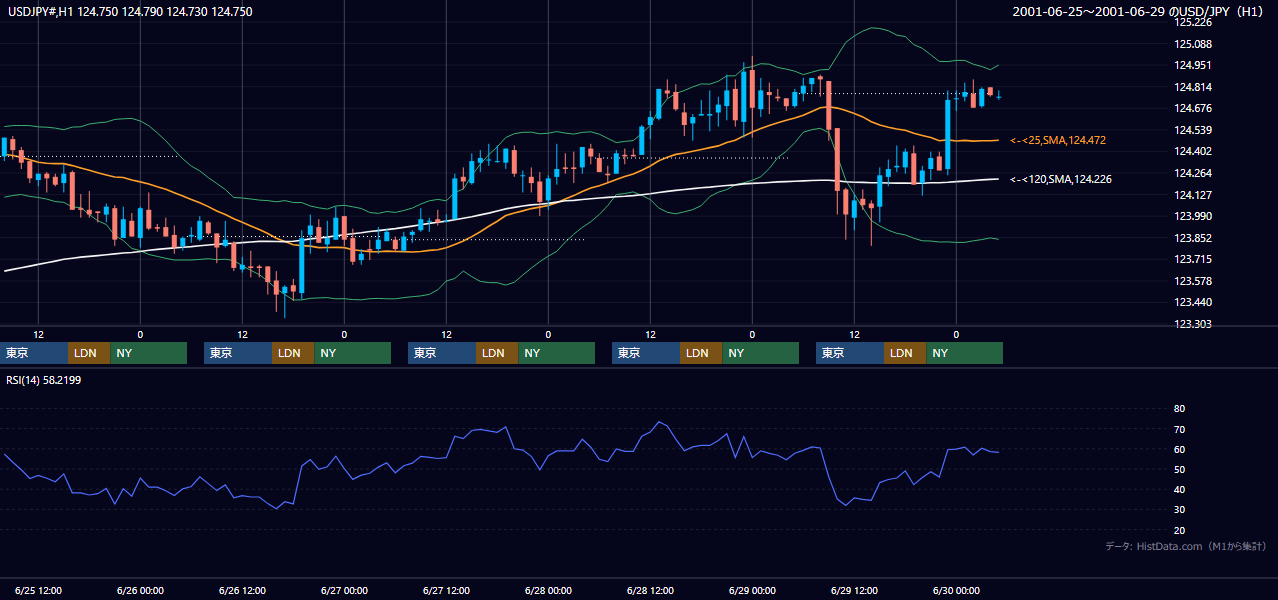
Task: Click the 6/27 00:00 date label
Action: pos(344,590)
